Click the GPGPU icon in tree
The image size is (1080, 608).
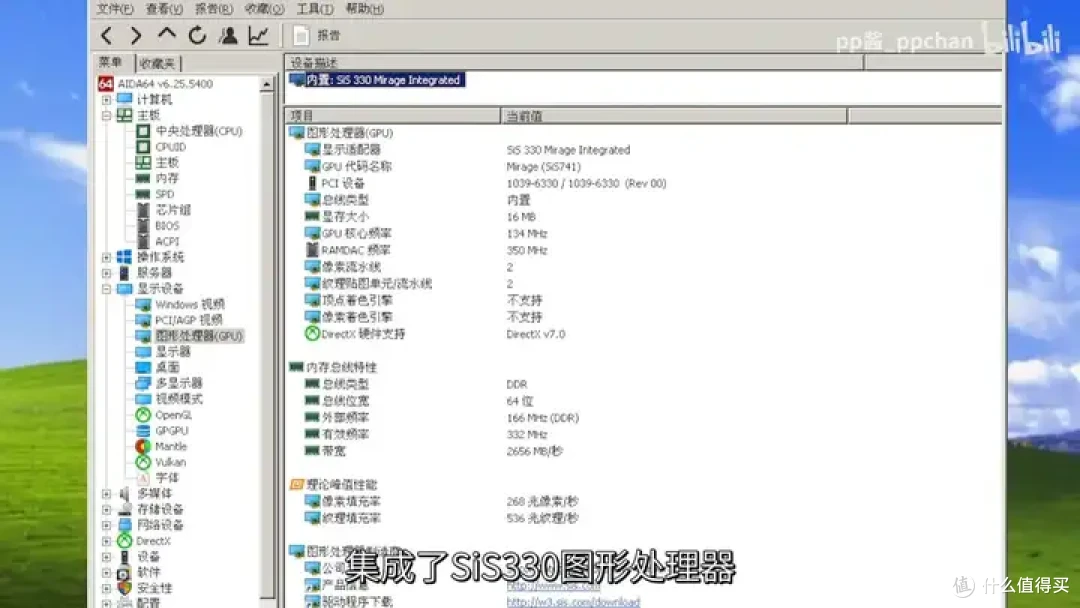click(143, 431)
